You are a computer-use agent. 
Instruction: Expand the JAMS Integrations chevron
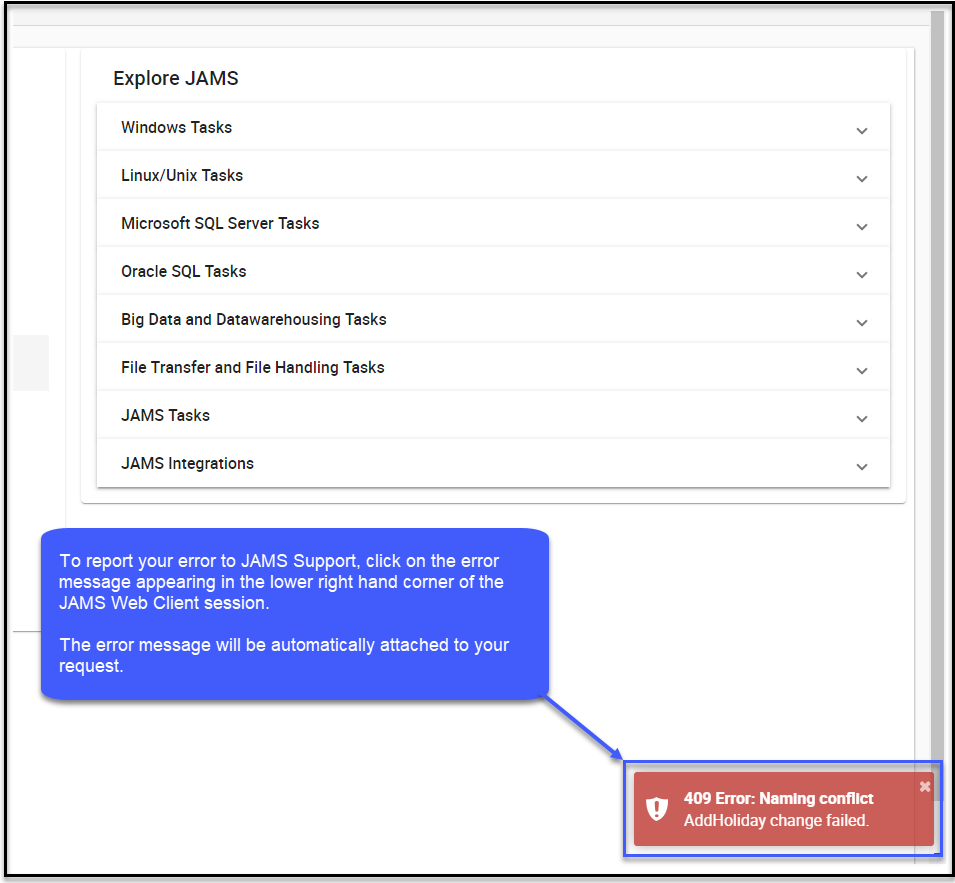click(861, 467)
